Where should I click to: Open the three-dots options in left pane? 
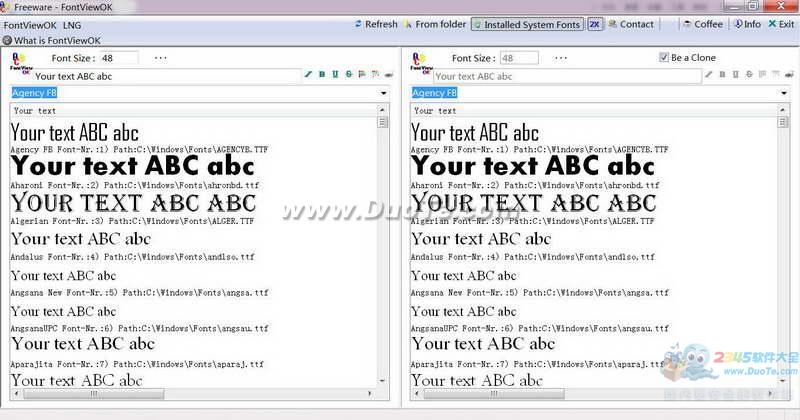[x=161, y=58]
